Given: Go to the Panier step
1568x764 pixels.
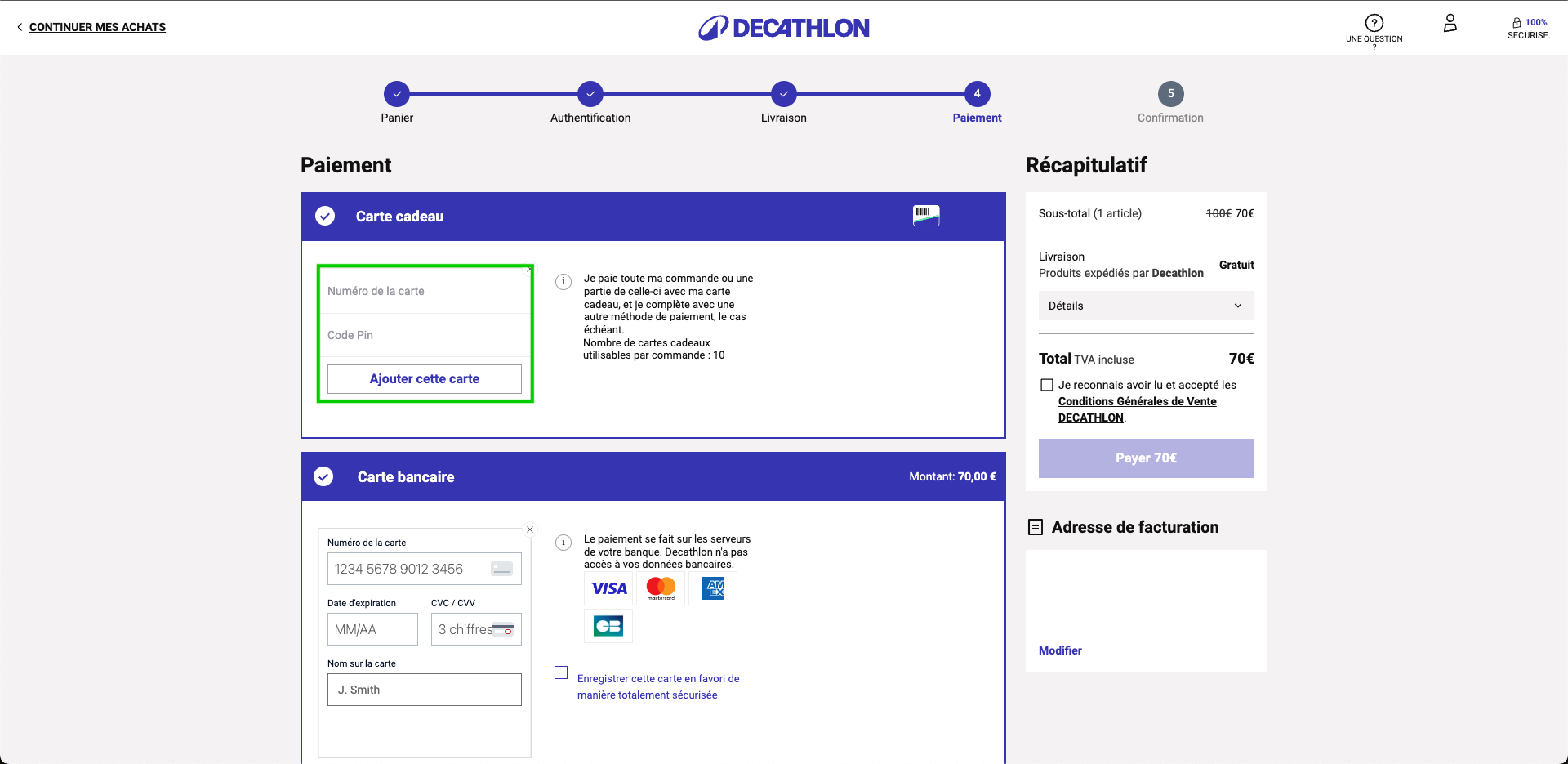Looking at the screenshot, I should click(397, 94).
